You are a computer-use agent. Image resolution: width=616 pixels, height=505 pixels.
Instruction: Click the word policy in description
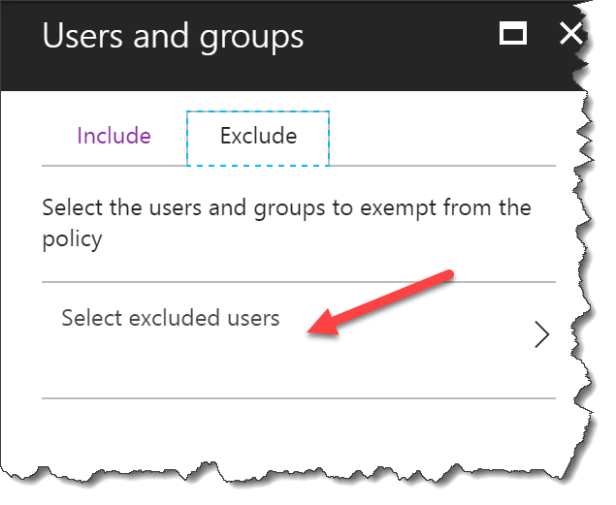pos(72,239)
